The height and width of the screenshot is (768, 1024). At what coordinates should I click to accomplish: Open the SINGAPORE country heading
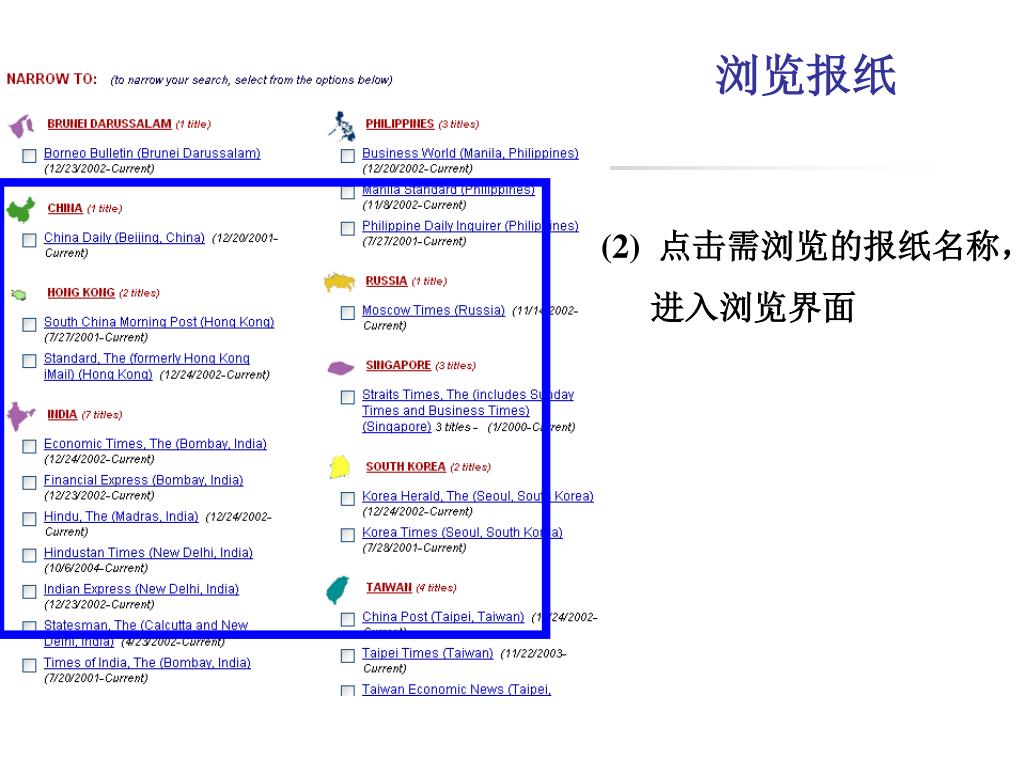pos(398,365)
